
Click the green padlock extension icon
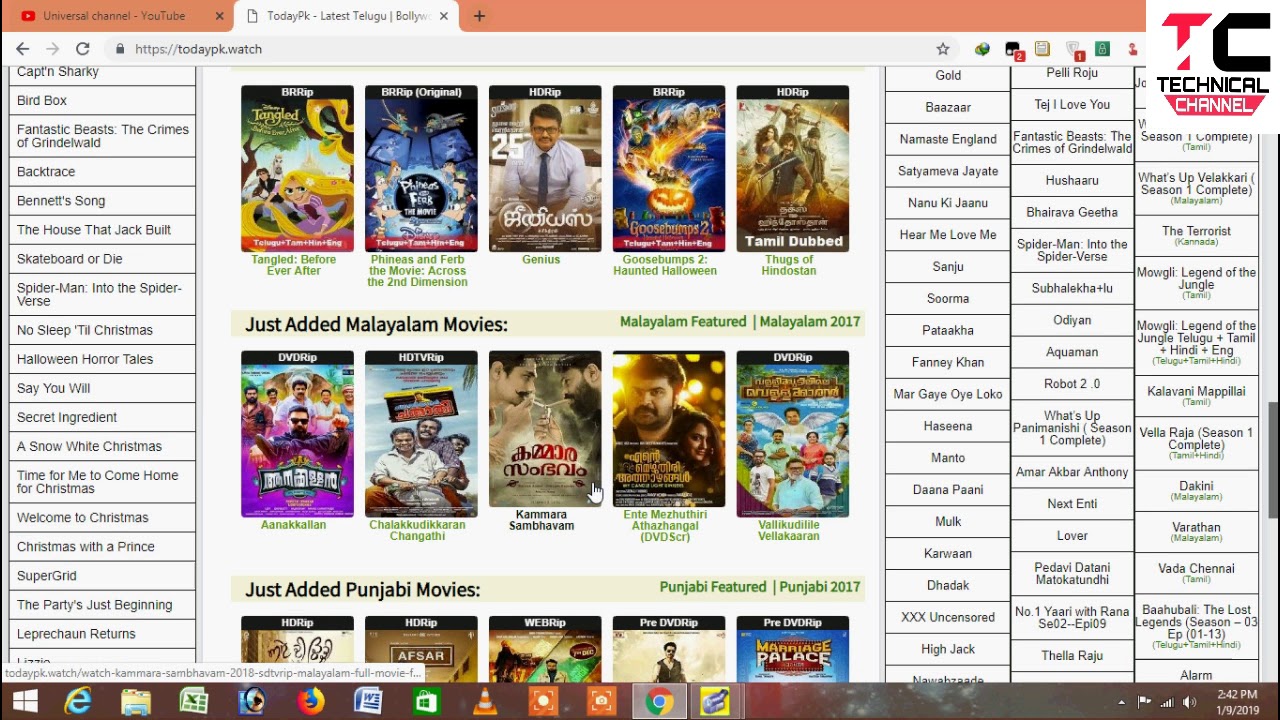tap(1102, 49)
